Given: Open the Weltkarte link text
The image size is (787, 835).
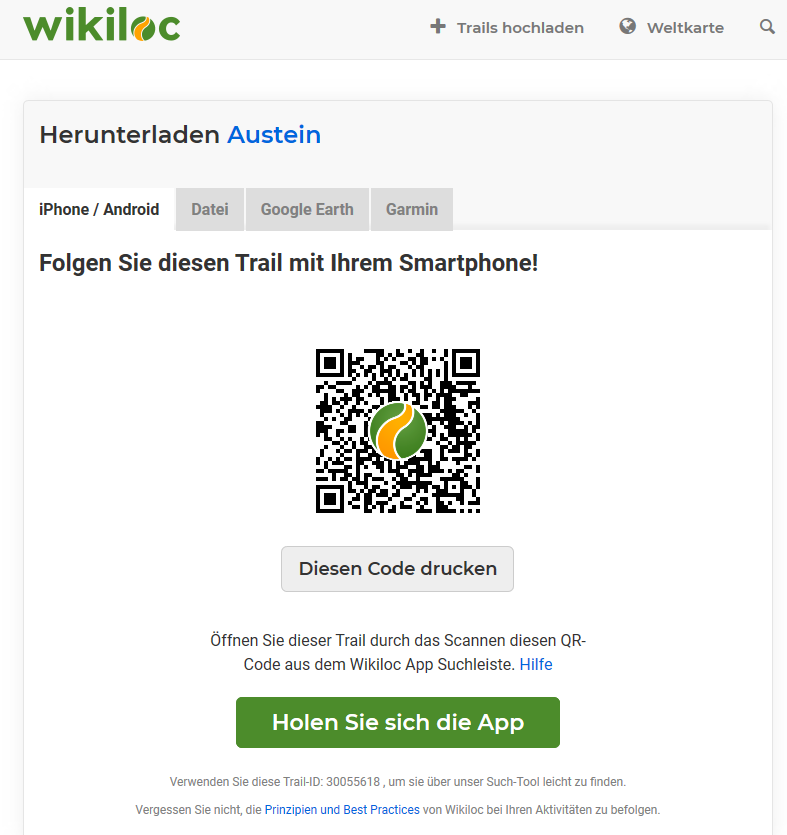Looking at the screenshot, I should coord(685,28).
